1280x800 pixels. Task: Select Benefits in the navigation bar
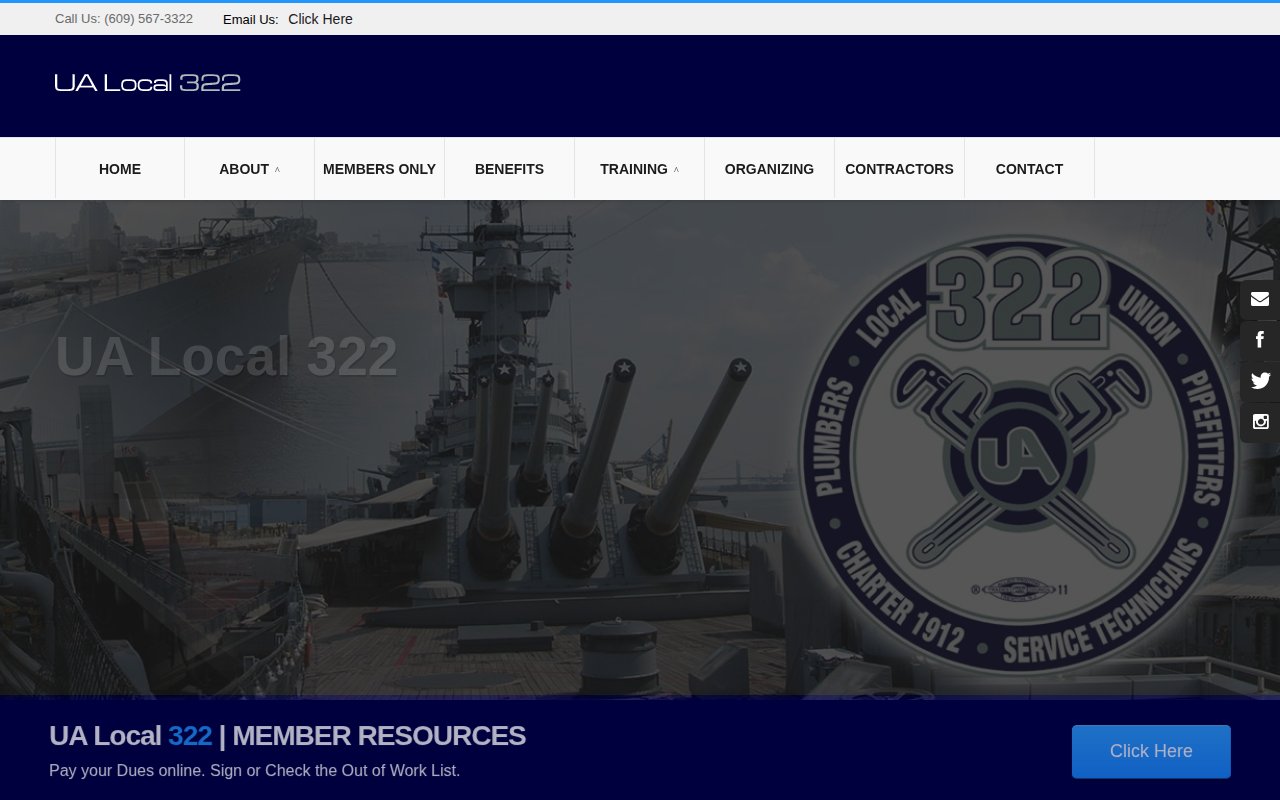(509, 169)
